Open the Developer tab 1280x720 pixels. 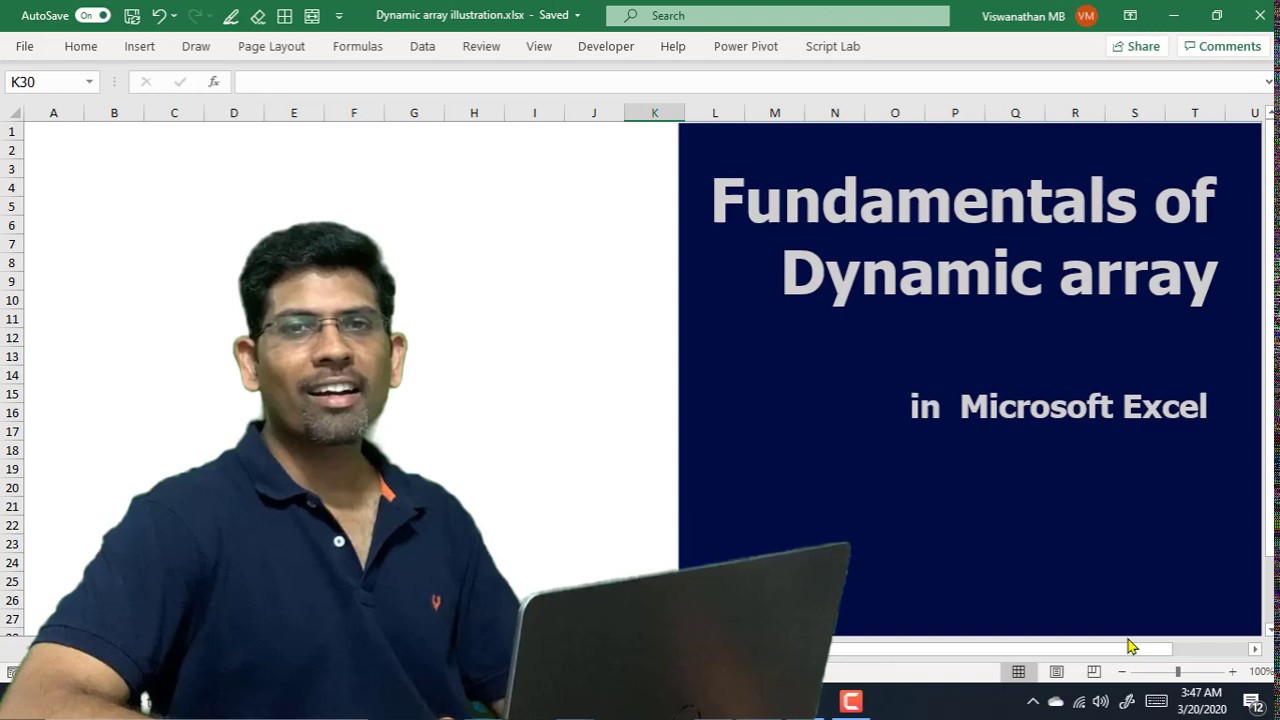click(606, 46)
